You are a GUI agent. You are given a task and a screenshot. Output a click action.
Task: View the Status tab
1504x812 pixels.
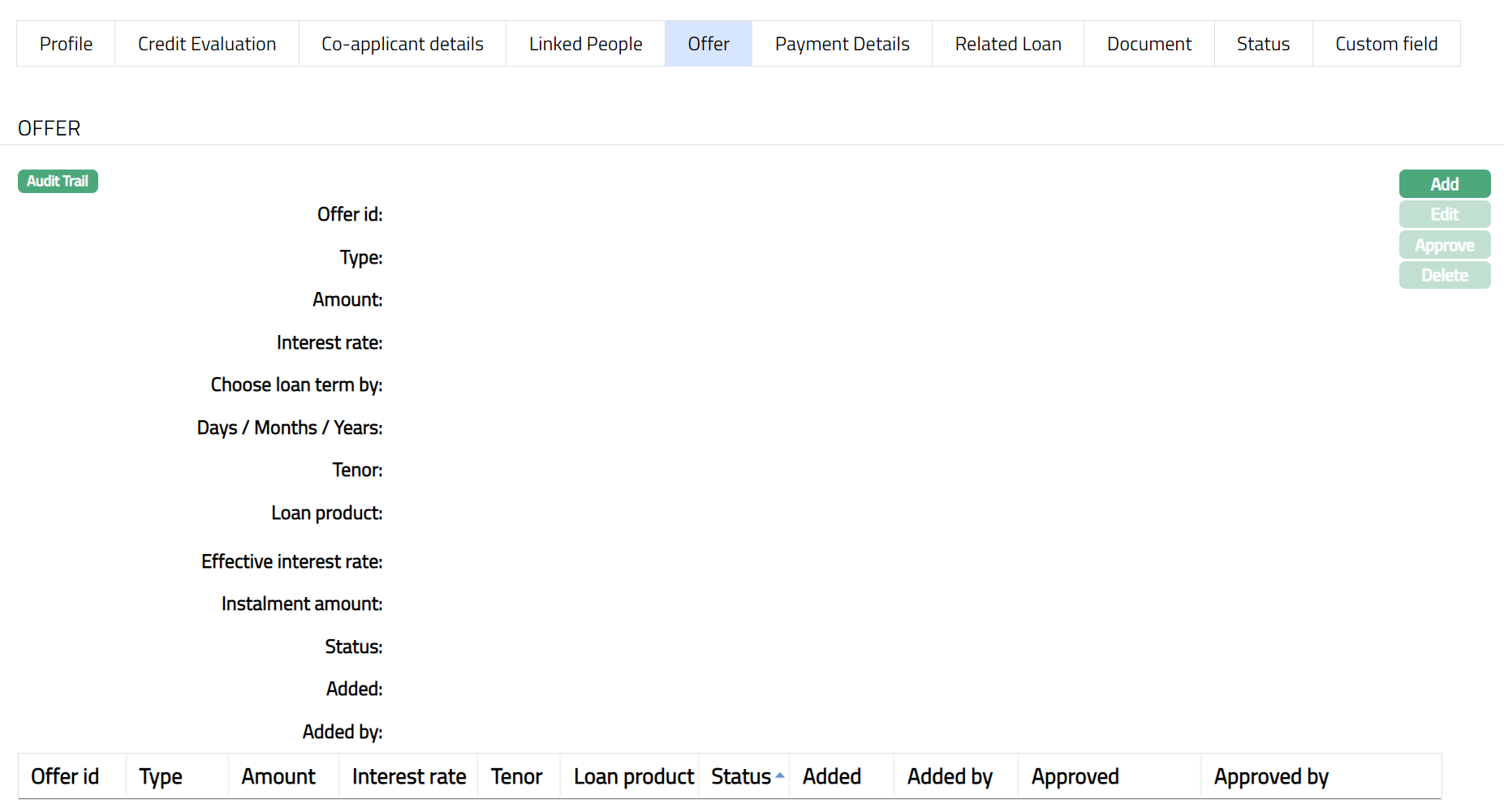(x=1263, y=44)
